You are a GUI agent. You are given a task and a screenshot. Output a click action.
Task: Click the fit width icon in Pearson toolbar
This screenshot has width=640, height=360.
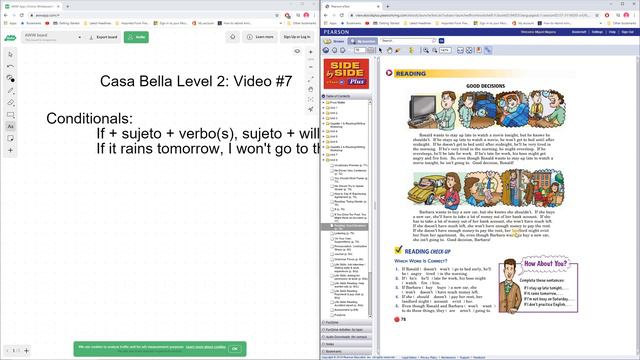[x=460, y=50]
